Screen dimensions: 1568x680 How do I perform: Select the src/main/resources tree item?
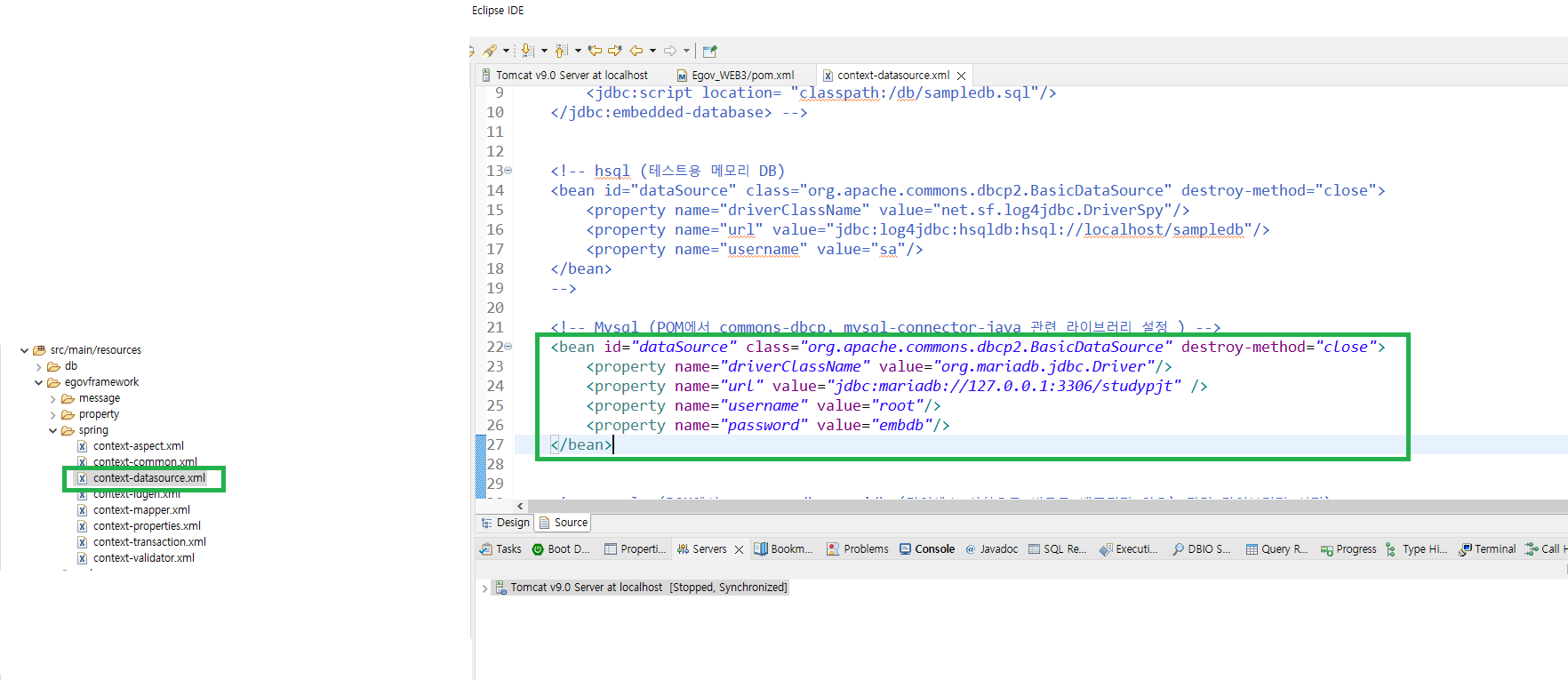(87, 350)
